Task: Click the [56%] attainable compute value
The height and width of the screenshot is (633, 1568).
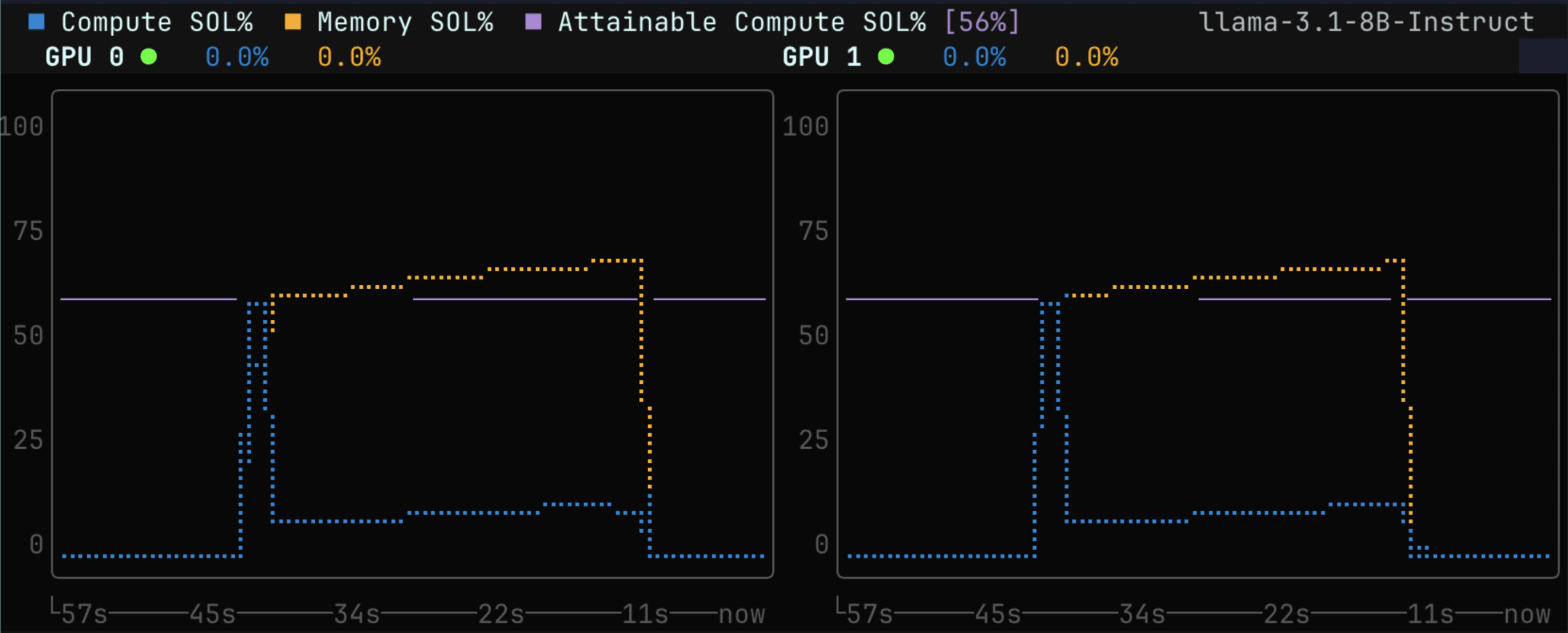Action: pyautogui.click(x=981, y=22)
